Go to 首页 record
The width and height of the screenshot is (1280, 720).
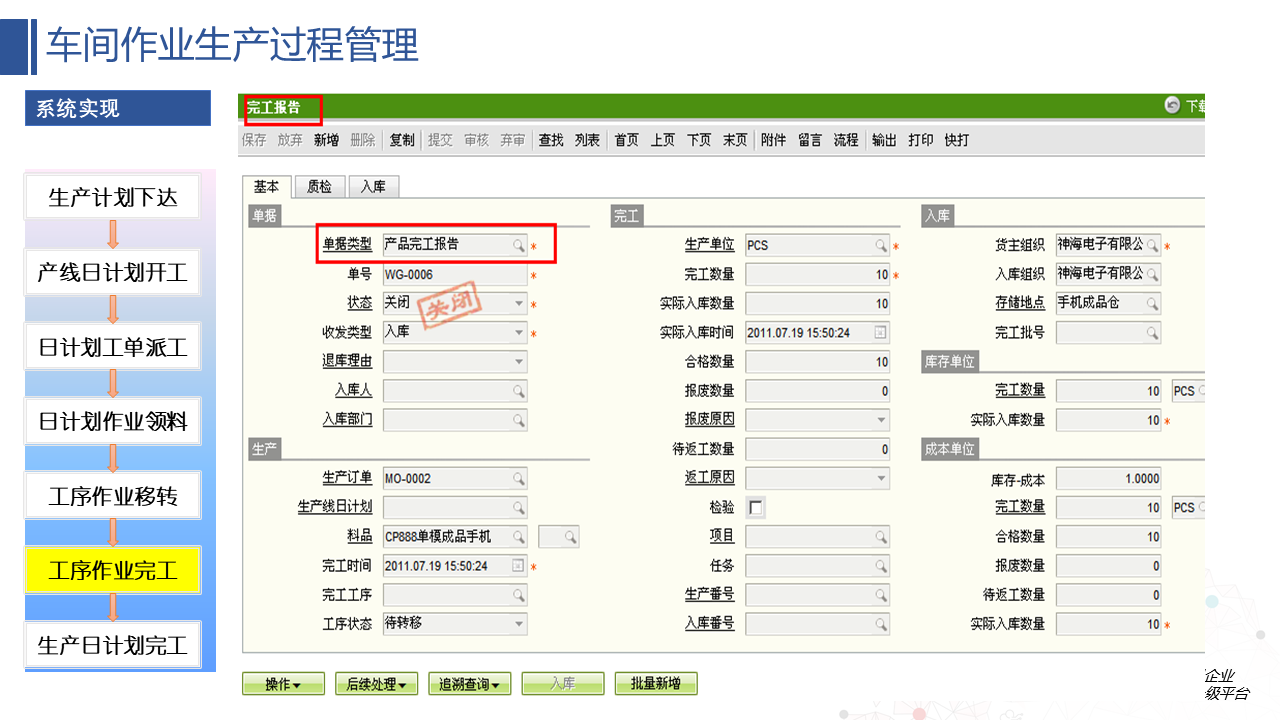coord(627,140)
